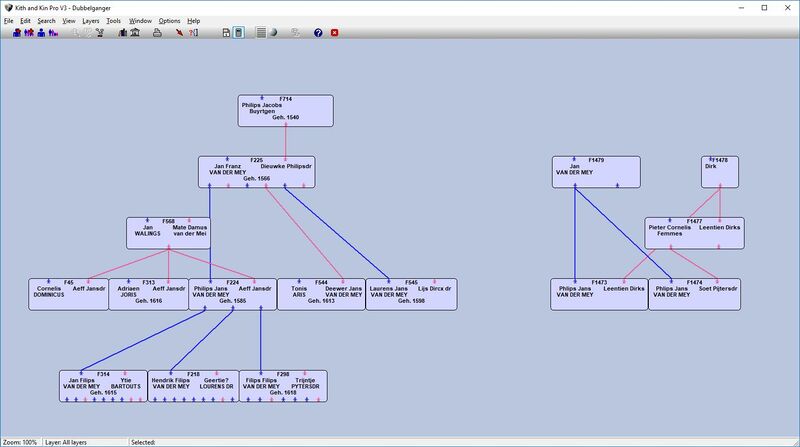Click the grey sphere toolbar icon
Image resolution: width=800 pixels, height=447 pixels.
pyautogui.click(x=273, y=32)
